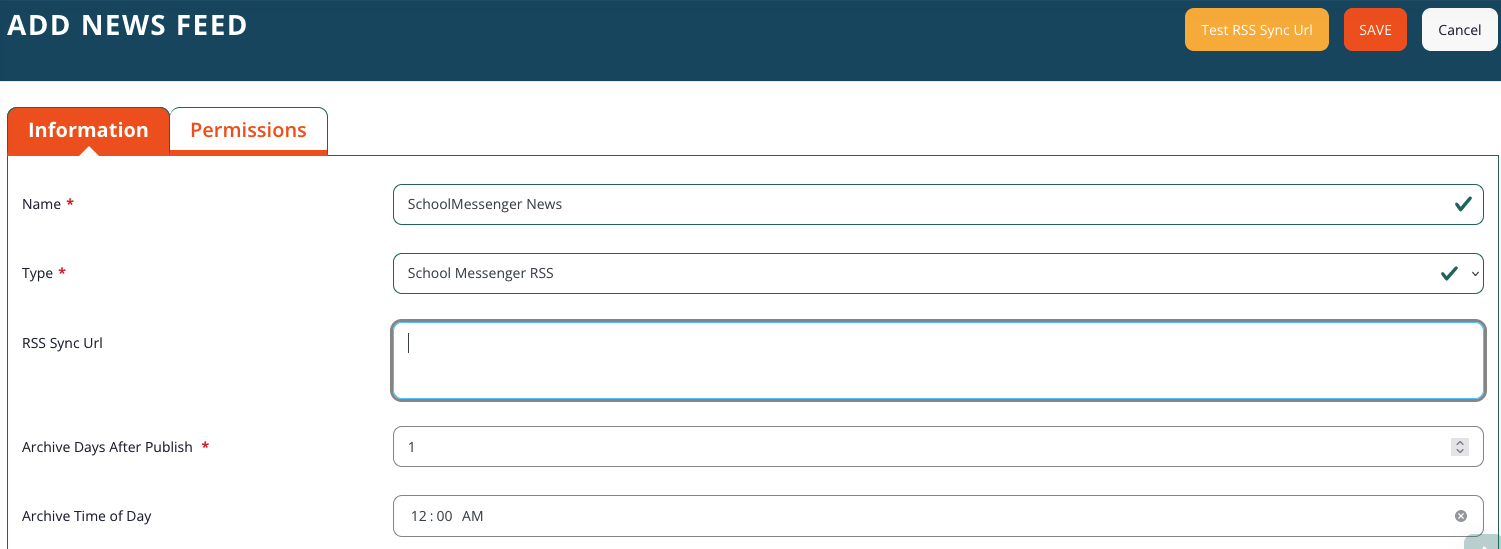Click the Type dropdown chevron arrow
The height and width of the screenshot is (549, 1501).
pos(1476,273)
